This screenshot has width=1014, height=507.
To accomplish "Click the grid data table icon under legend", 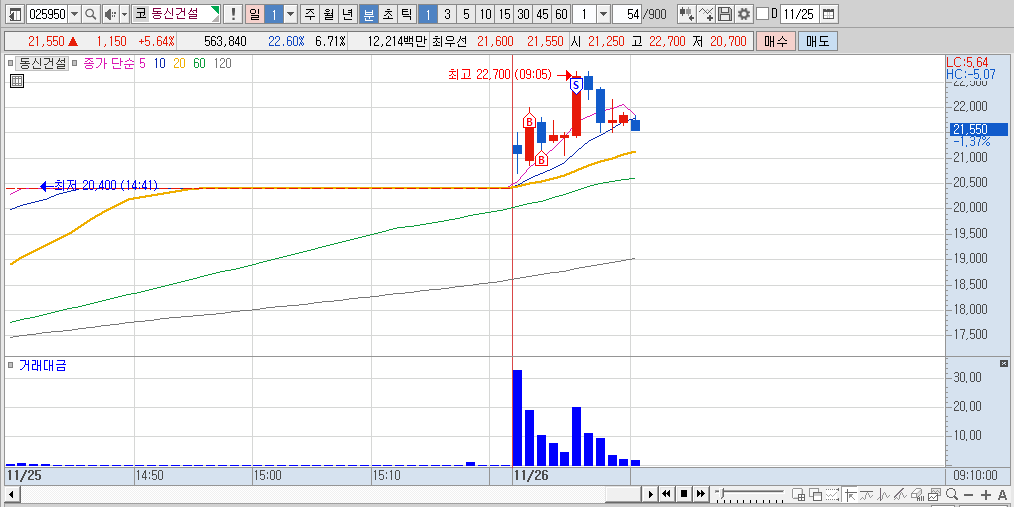I will click(17, 81).
